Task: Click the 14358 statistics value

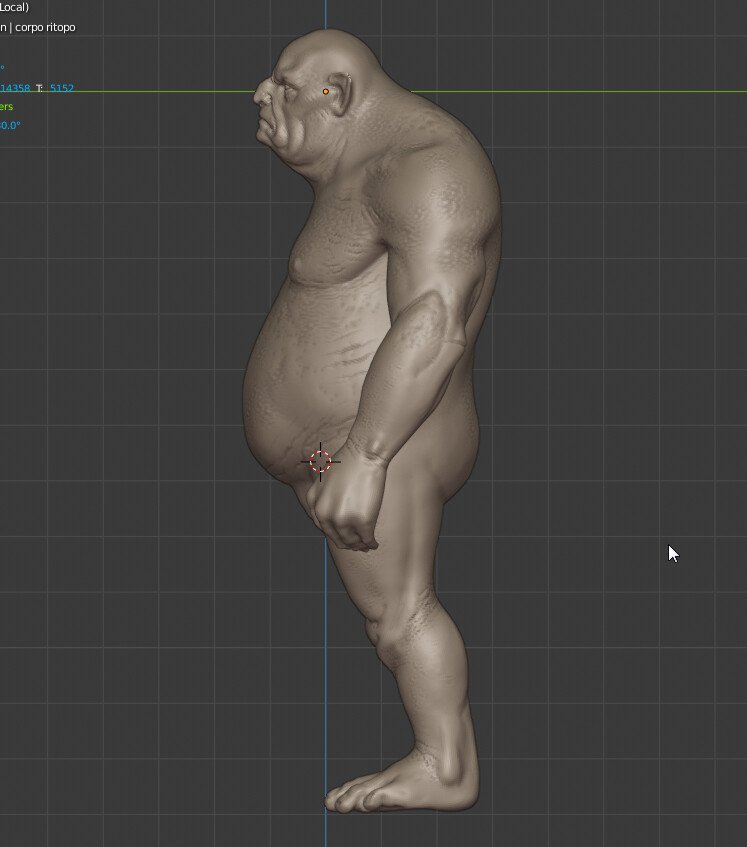Action: pos(16,89)
